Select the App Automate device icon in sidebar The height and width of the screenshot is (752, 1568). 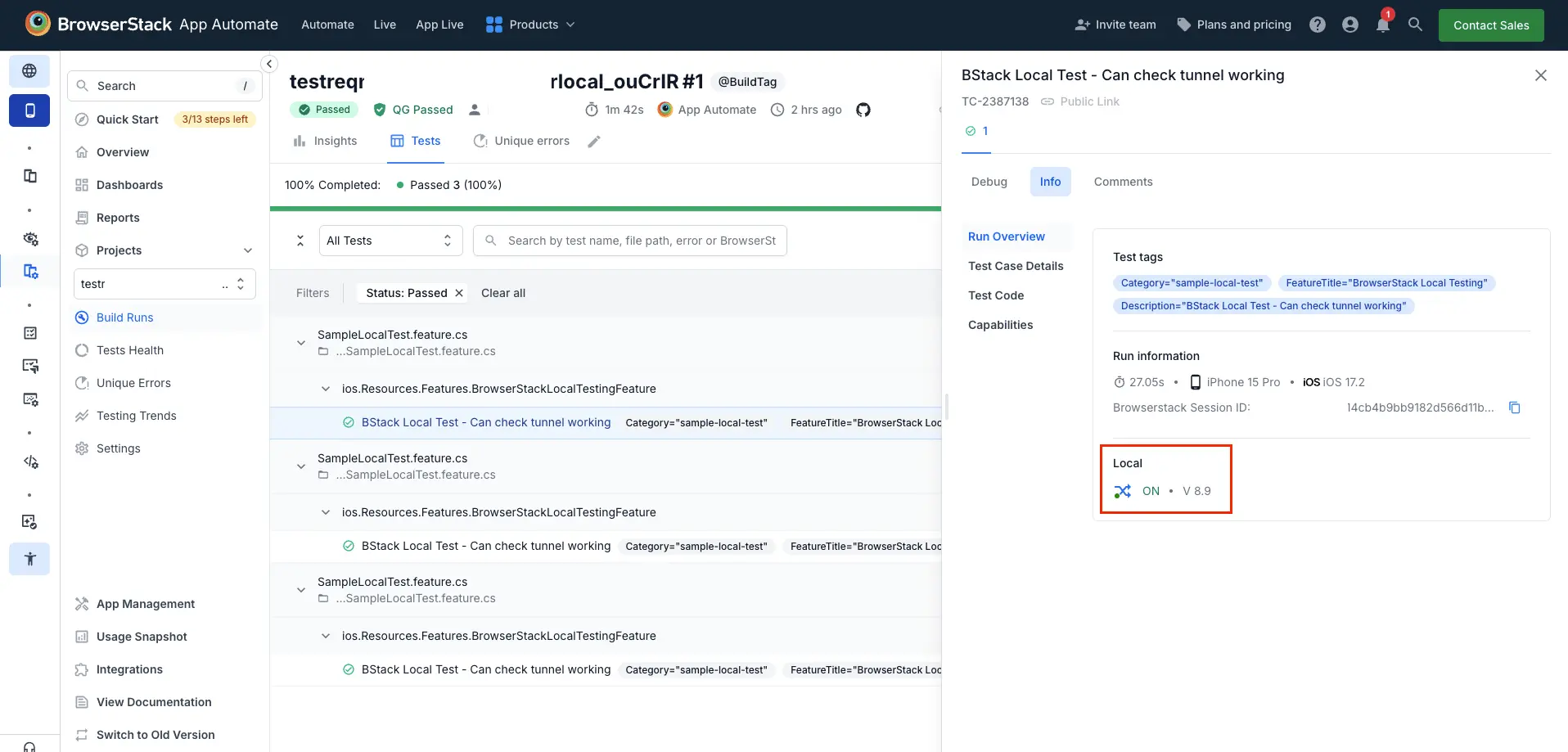[29, 110]
